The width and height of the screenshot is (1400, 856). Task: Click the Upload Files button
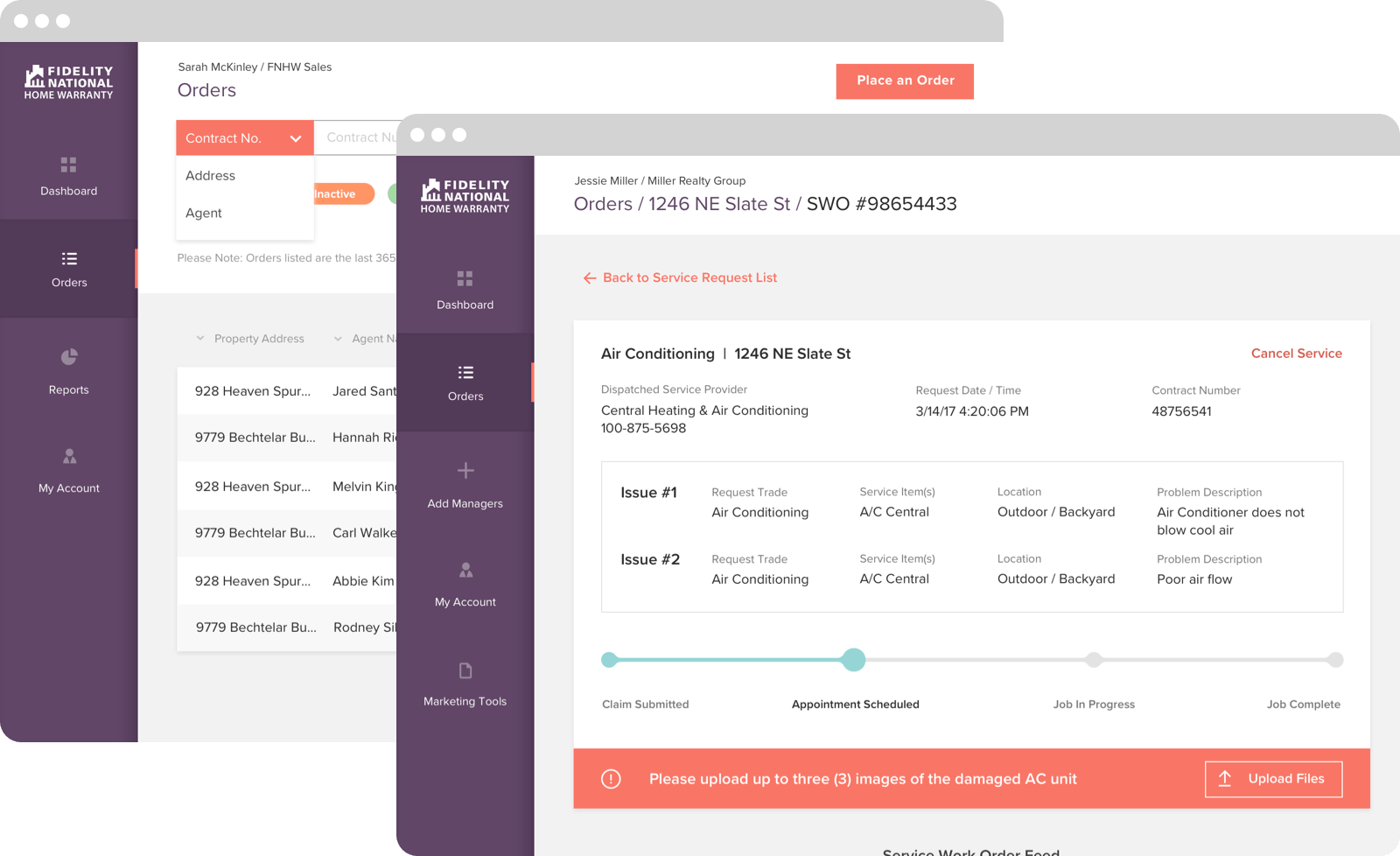[x=1273, y=779]
